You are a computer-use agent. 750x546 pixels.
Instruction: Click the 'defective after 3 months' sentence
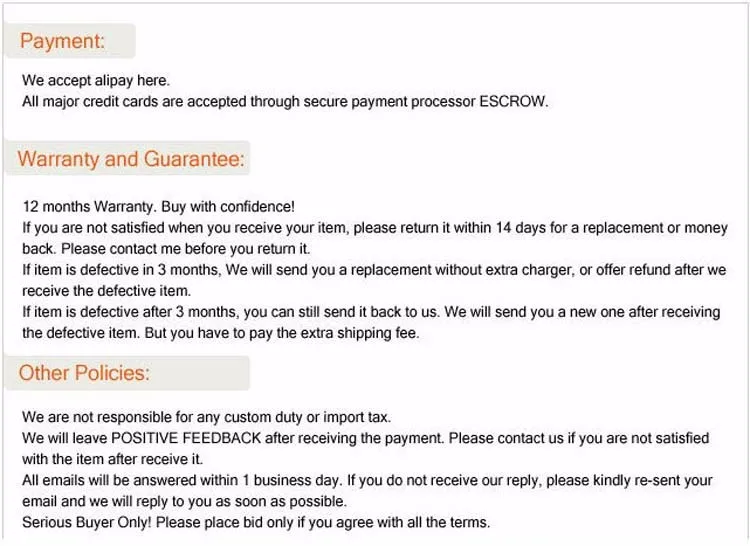coord(230,312)
